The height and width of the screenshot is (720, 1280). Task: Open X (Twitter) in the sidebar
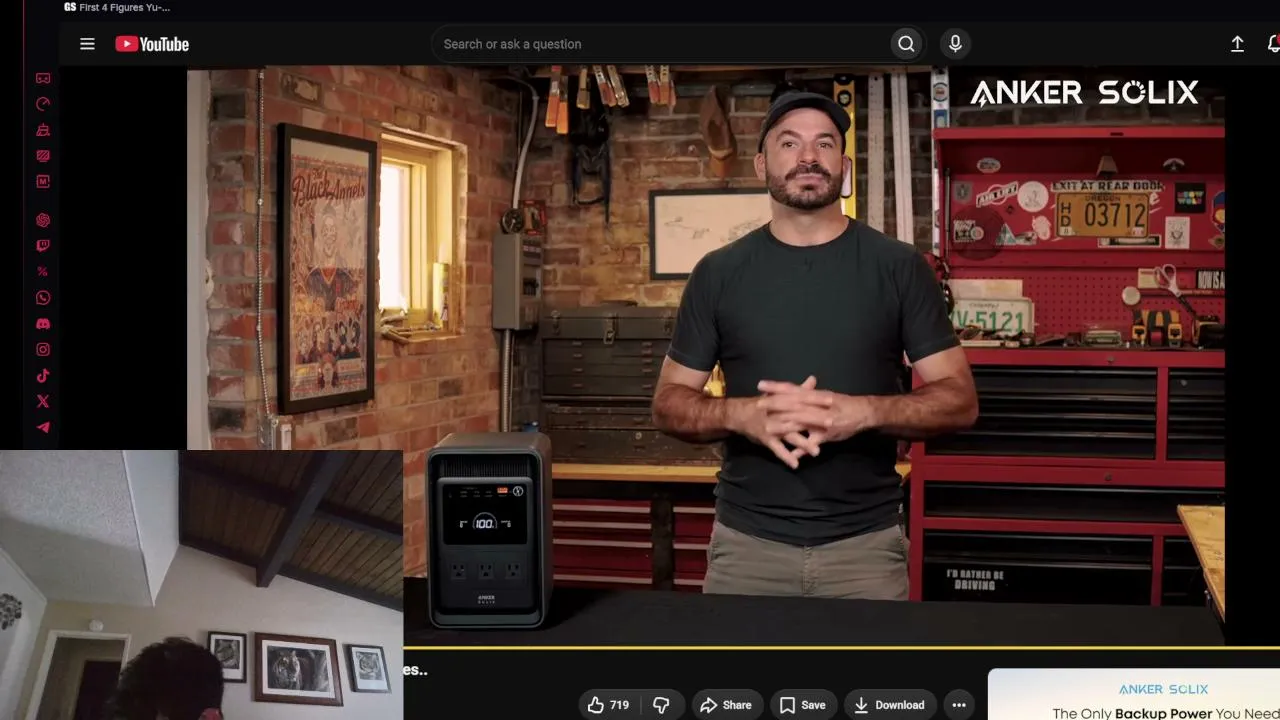coord(43,402)
